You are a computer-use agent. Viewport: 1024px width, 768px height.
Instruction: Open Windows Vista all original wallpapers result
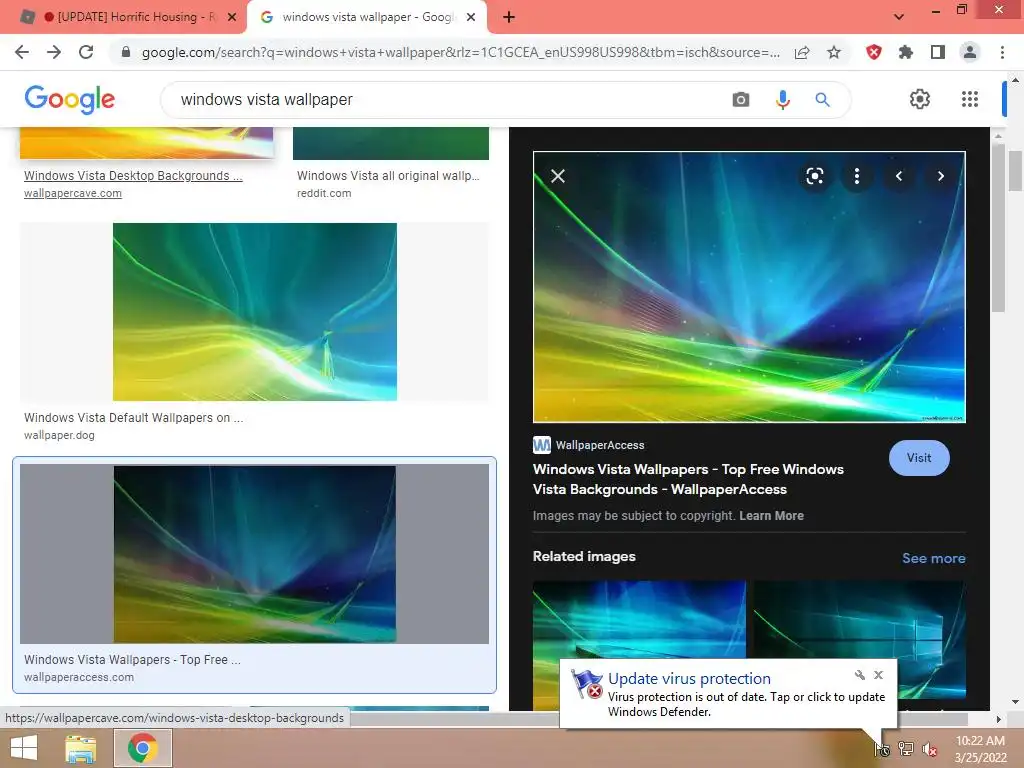(x=388, y=176)
